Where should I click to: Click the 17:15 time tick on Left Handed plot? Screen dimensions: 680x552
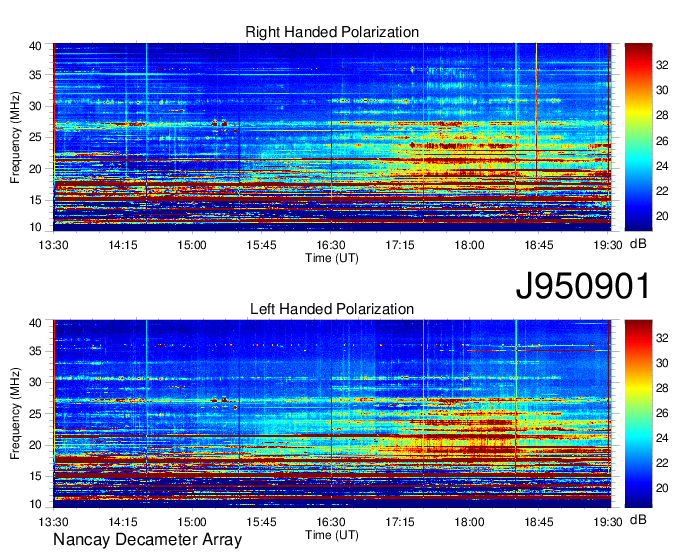[400, 522]
